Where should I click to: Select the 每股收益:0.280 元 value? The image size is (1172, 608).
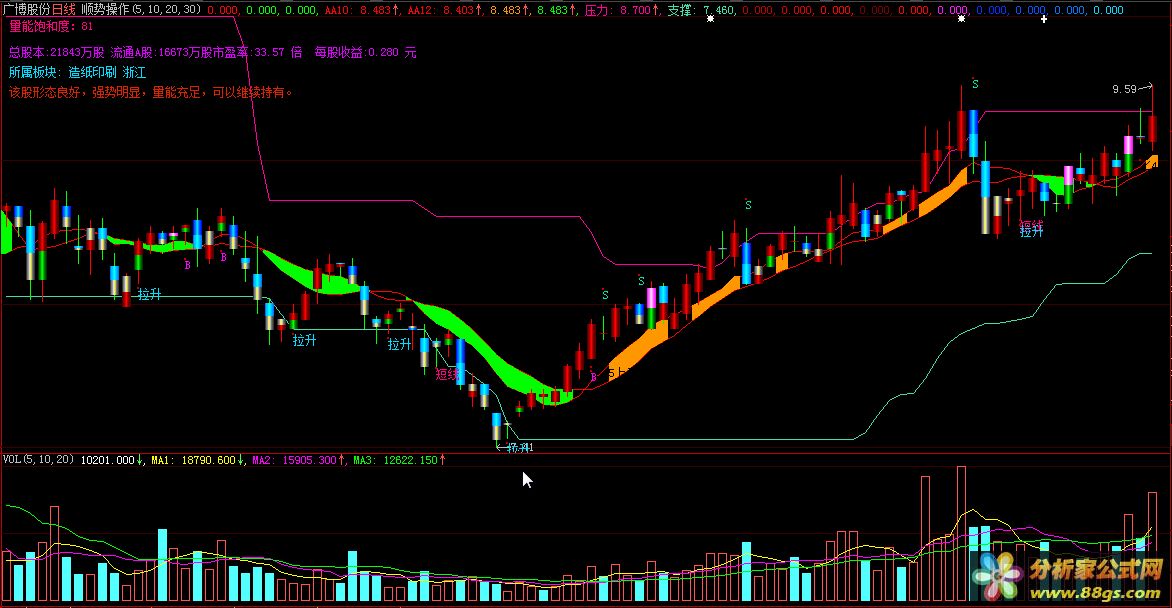click(366, 52)
